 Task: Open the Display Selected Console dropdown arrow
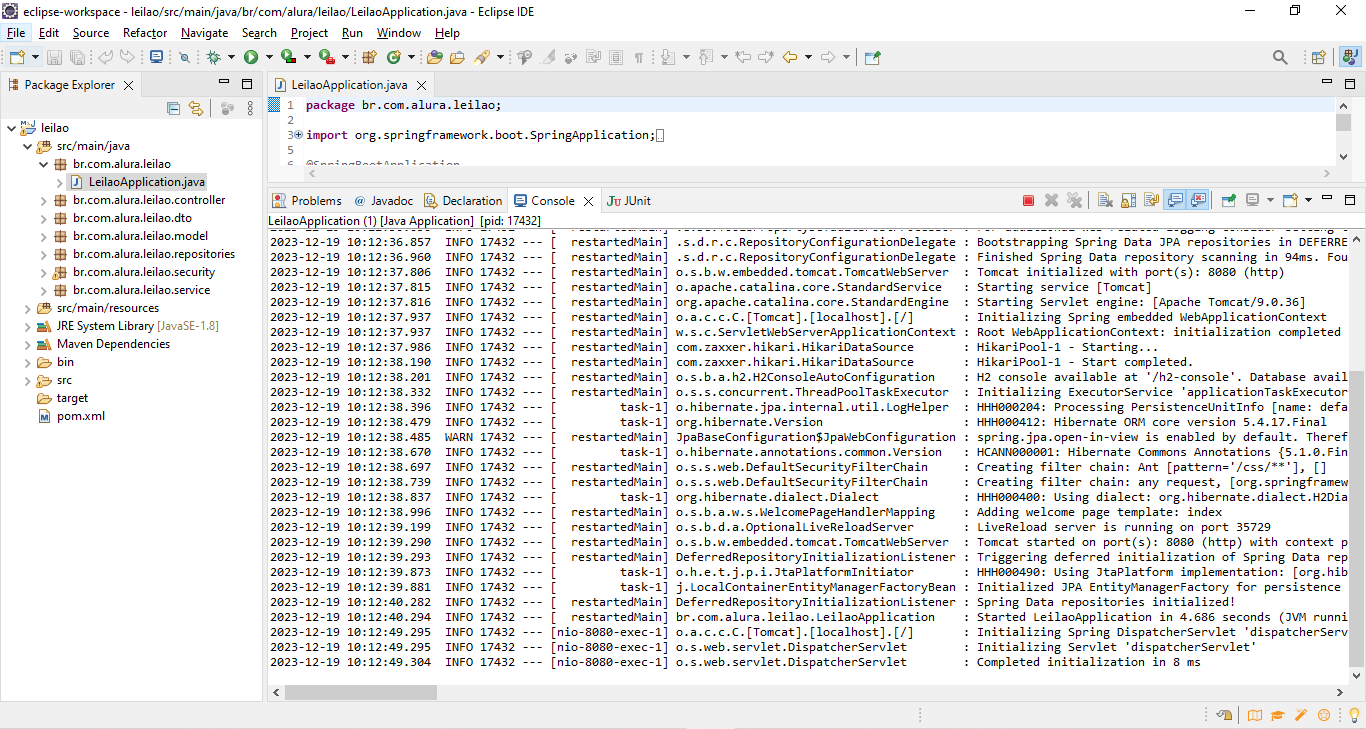click(1270, 200)
